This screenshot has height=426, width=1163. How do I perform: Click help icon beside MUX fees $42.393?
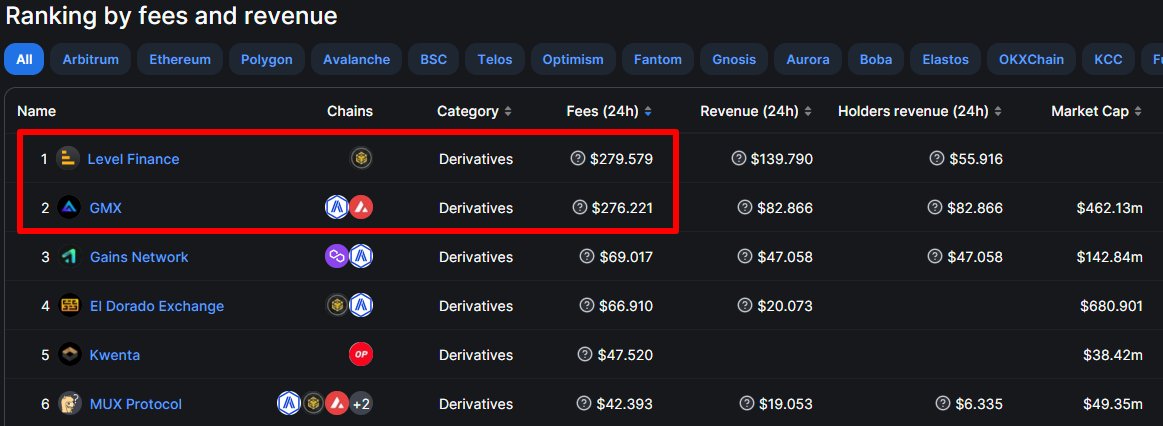click(x=584, y=403)
